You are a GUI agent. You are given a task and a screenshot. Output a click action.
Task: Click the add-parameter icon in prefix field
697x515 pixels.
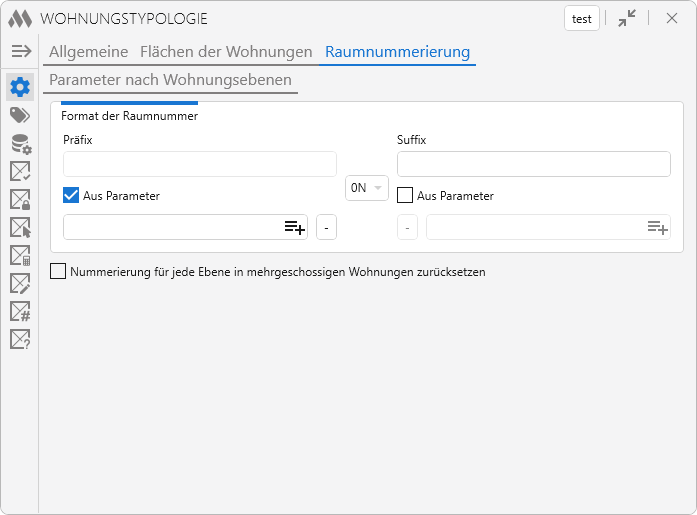click(294, 228)
